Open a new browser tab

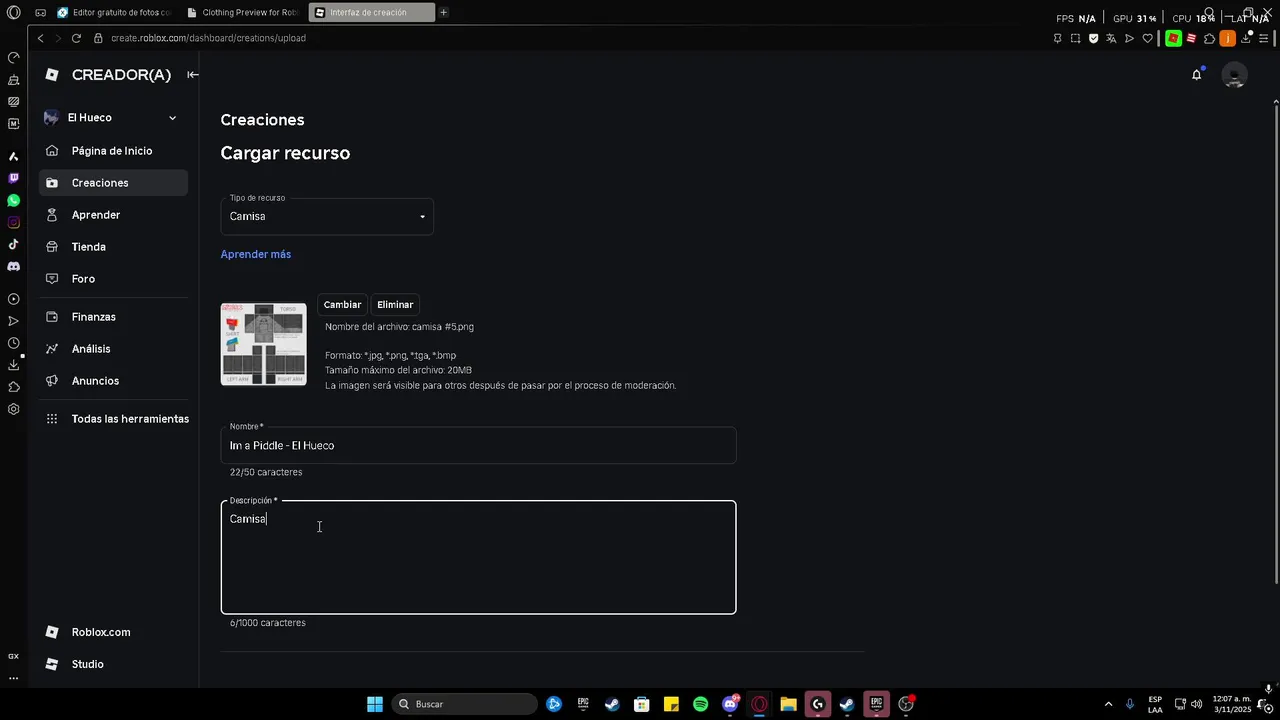tap(443, 13)
